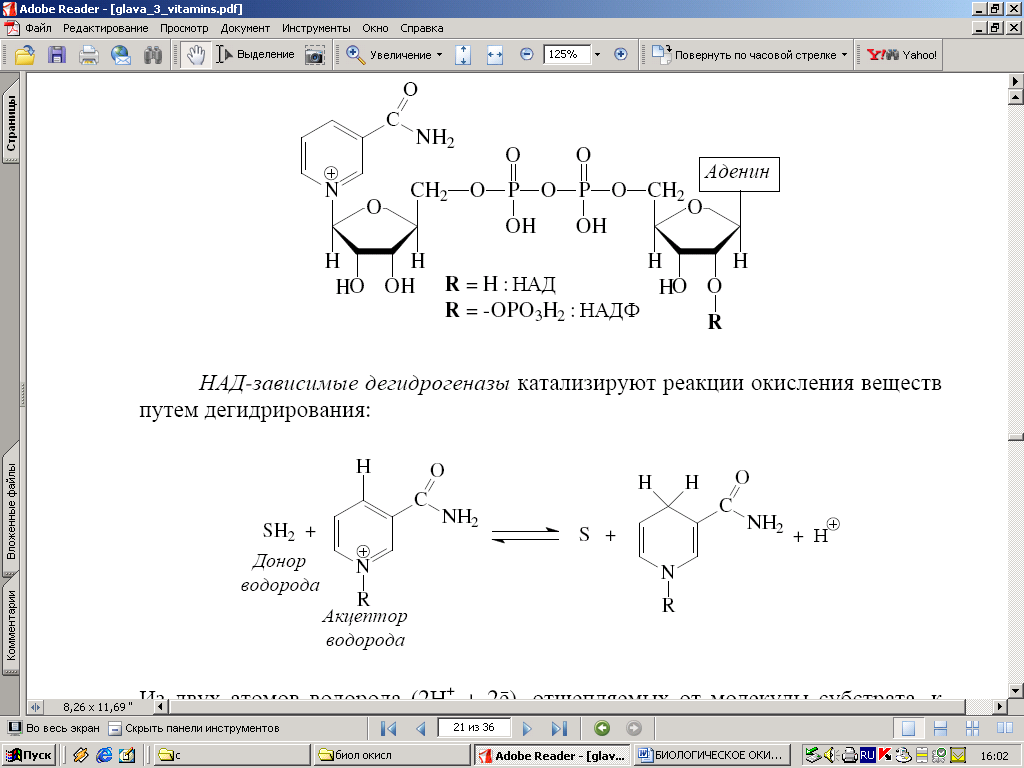The image size is (1024, 768).
Task: Click the Во весь экран button
Action: (x=54, y=728)
